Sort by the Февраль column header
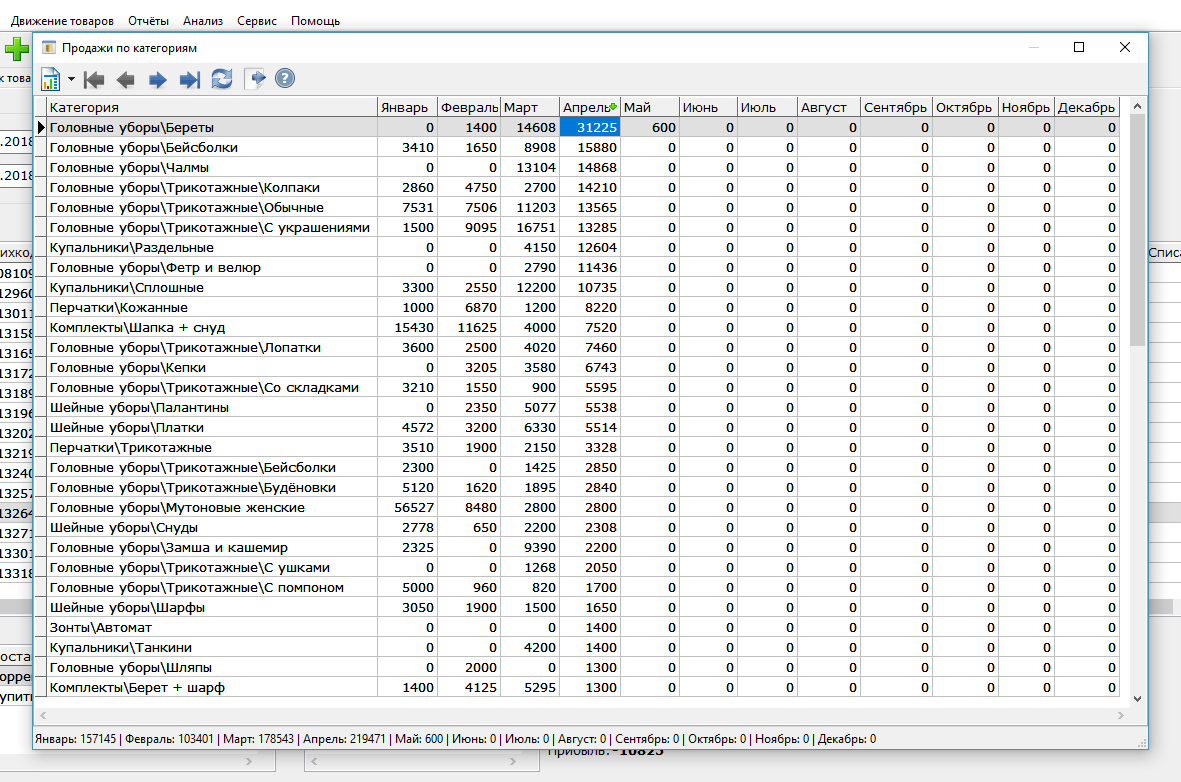The image size is (1181, 782). (x=468, y=107)
